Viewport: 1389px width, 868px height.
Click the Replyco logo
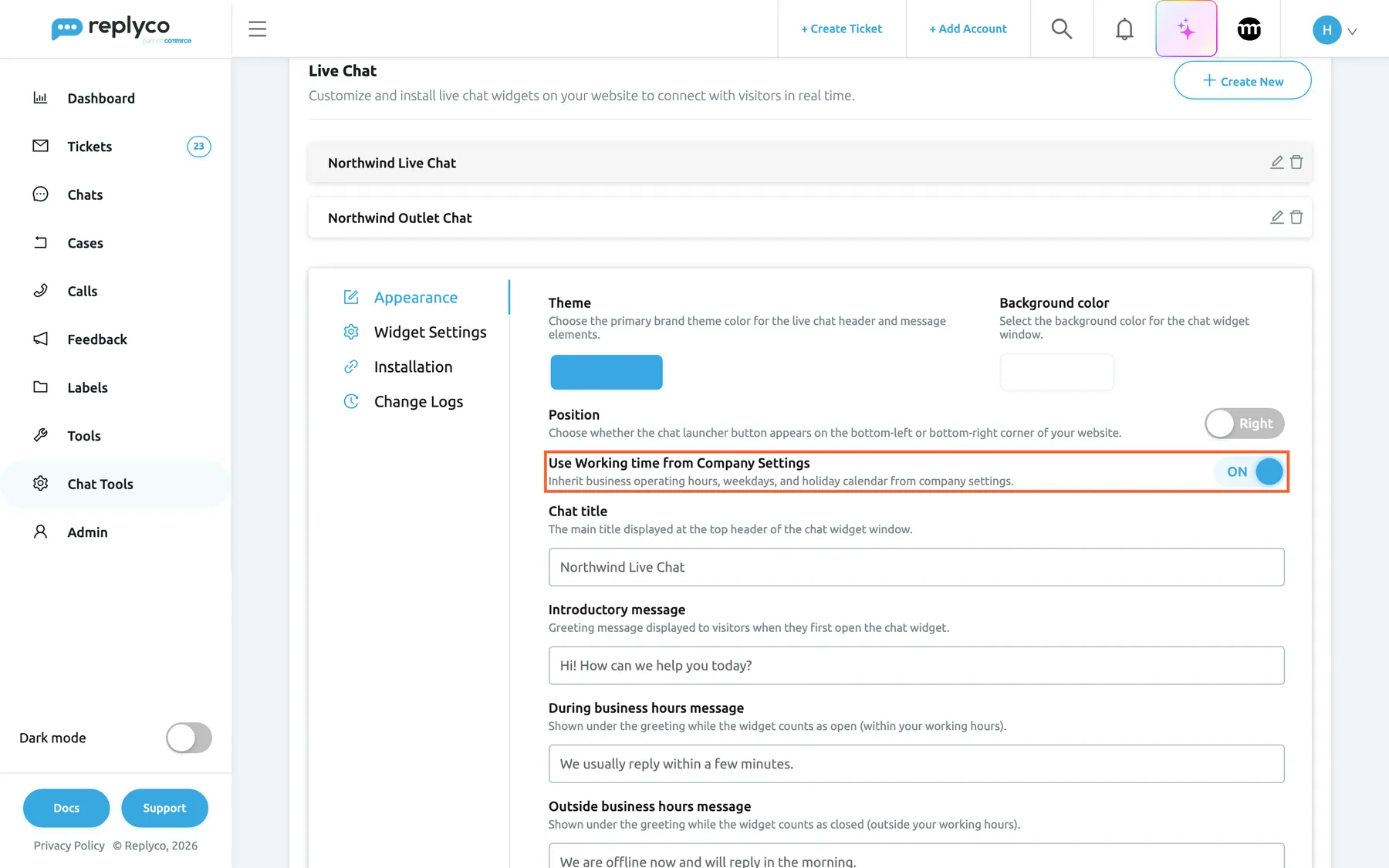[121, 29]
